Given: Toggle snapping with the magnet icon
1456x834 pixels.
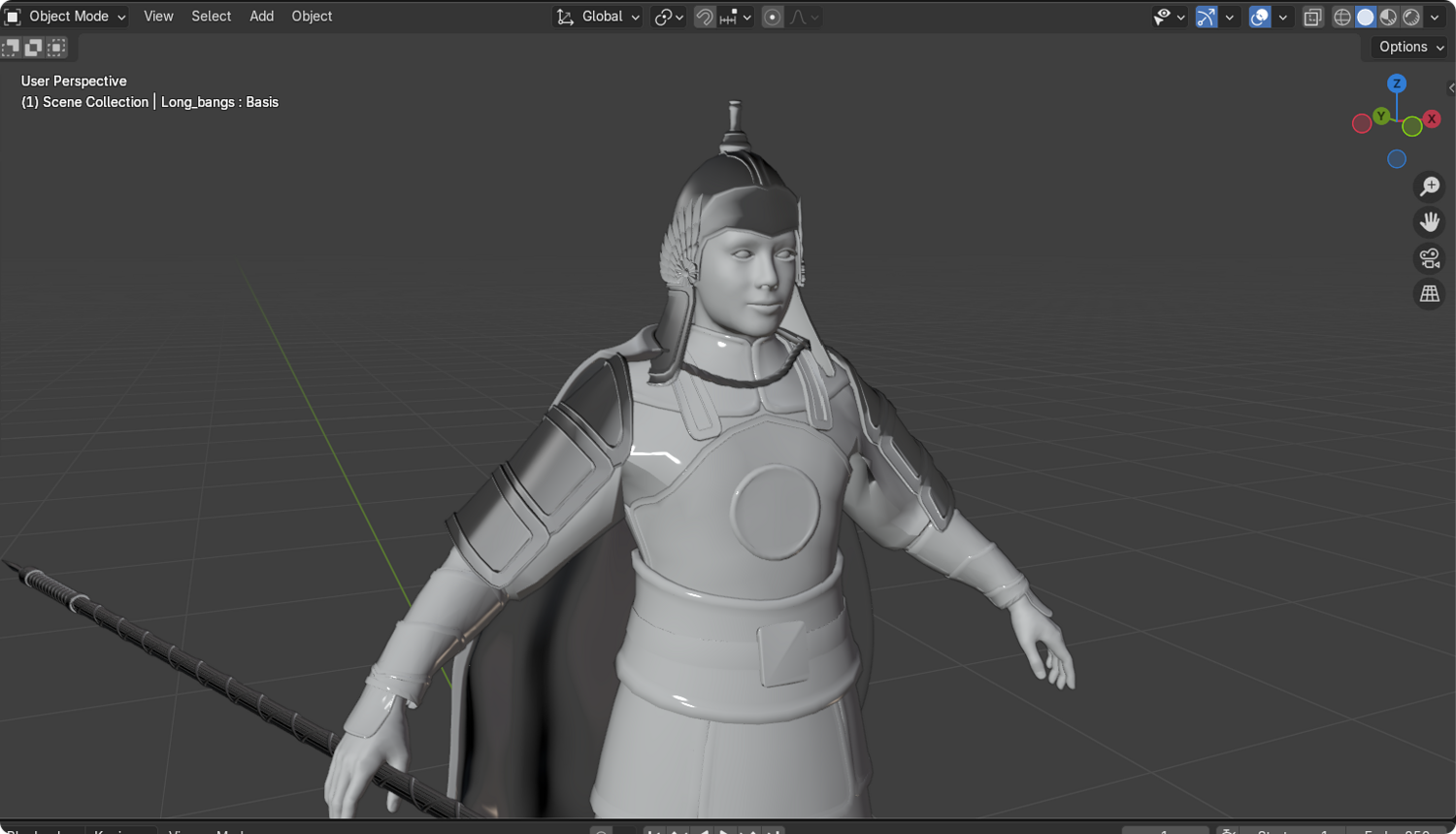Looking at the screenshot, I should [705, 17].
